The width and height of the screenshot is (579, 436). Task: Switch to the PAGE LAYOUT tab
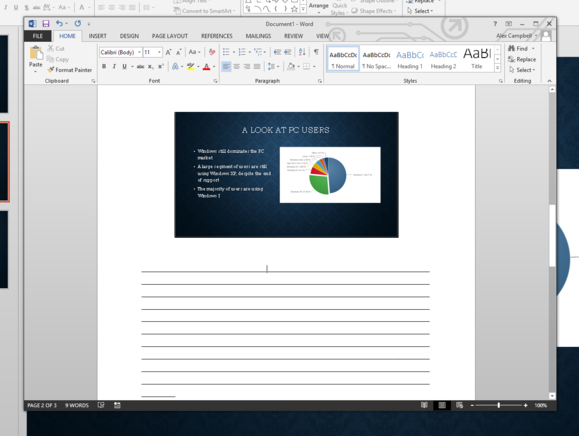170,36
